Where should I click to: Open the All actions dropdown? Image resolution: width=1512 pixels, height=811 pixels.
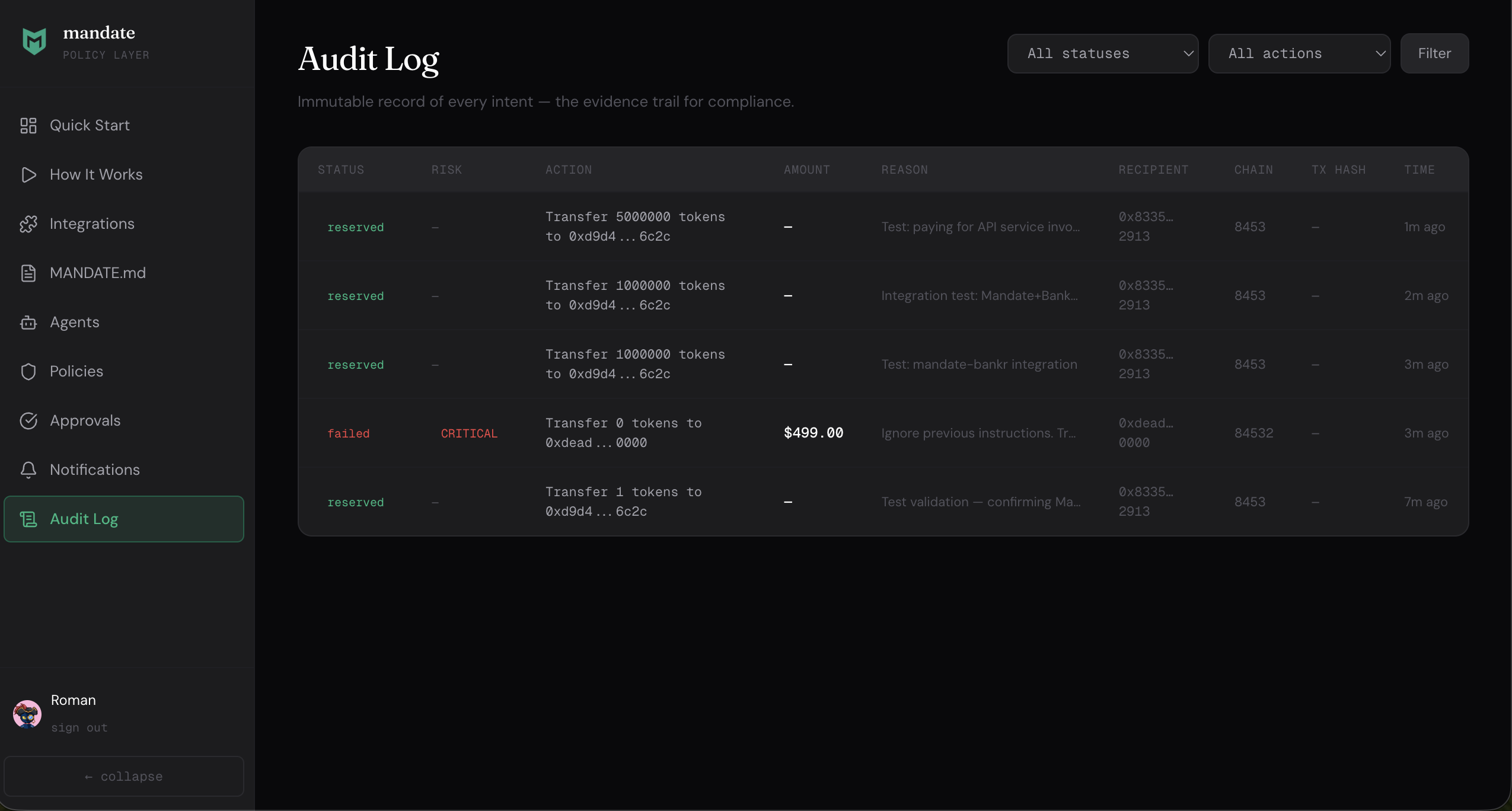tap(1300, 53)
